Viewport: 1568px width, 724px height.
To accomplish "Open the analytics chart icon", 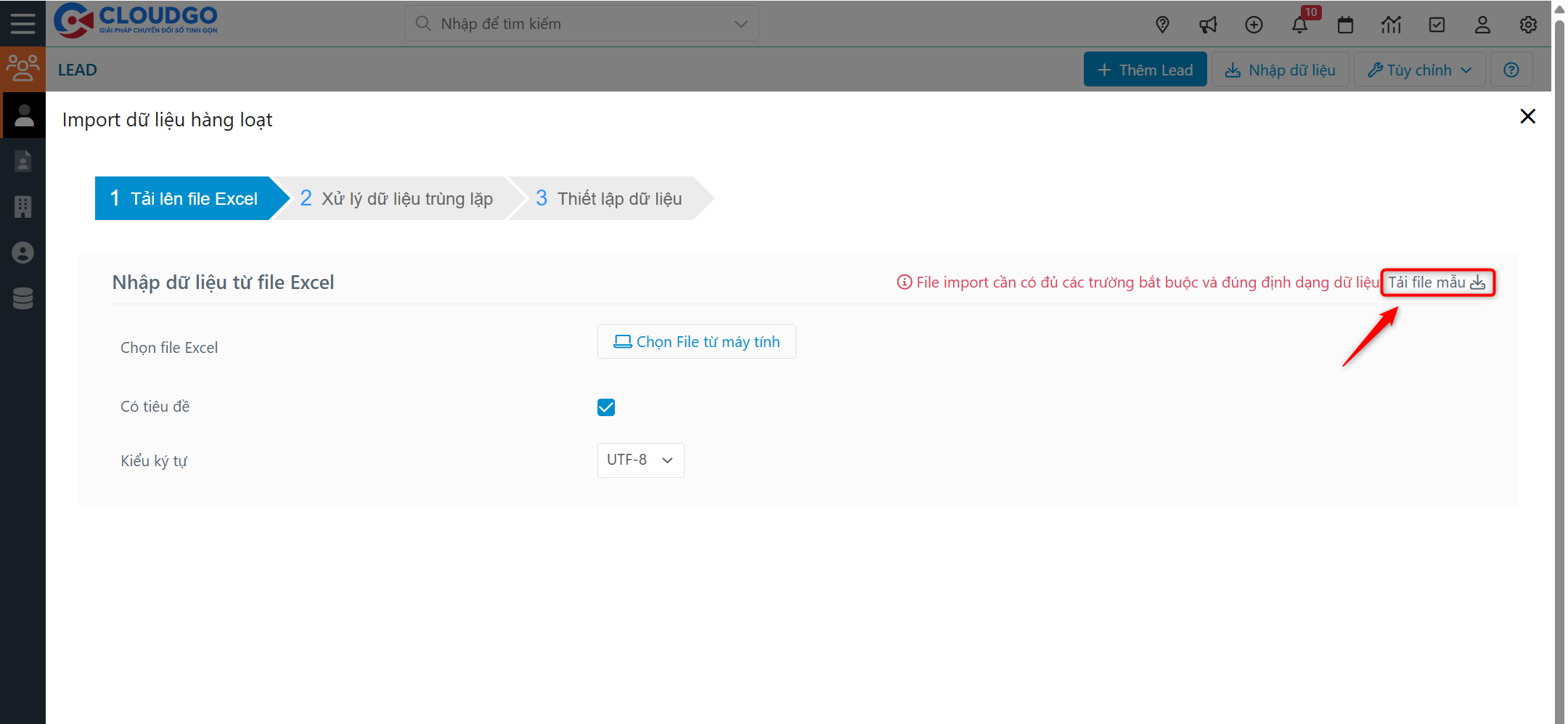I will 1391,24.
